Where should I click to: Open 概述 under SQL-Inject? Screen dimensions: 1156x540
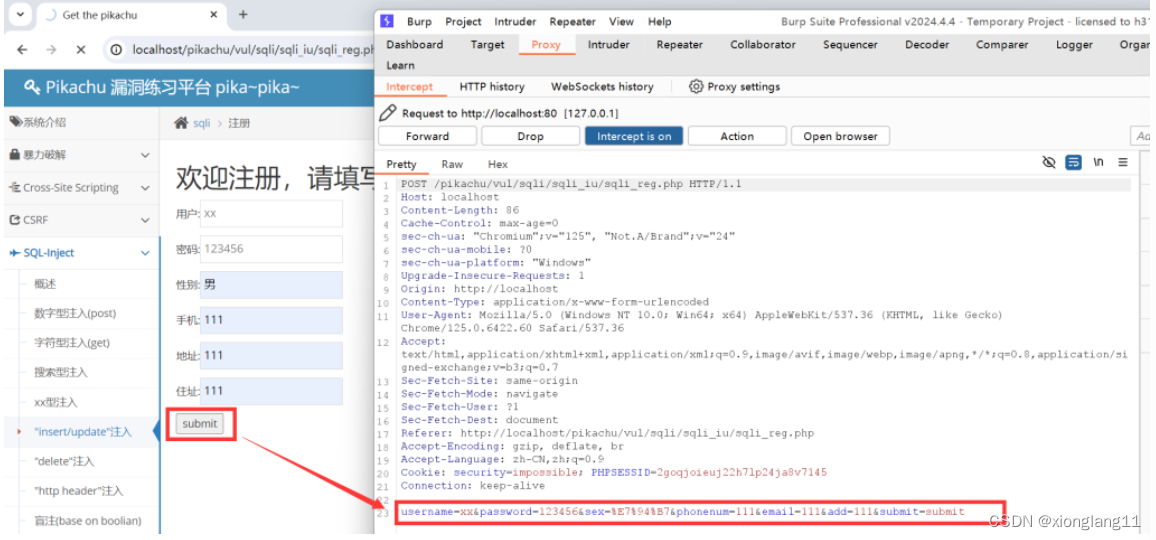tap(45, 284)
